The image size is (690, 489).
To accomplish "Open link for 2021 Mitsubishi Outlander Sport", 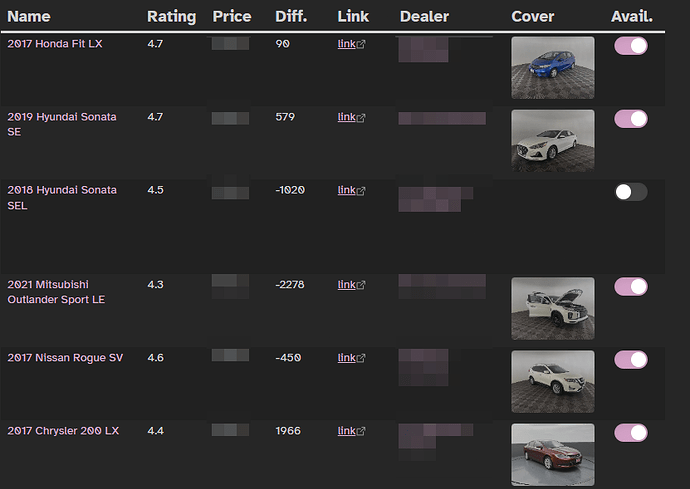I will click(351, 285).
